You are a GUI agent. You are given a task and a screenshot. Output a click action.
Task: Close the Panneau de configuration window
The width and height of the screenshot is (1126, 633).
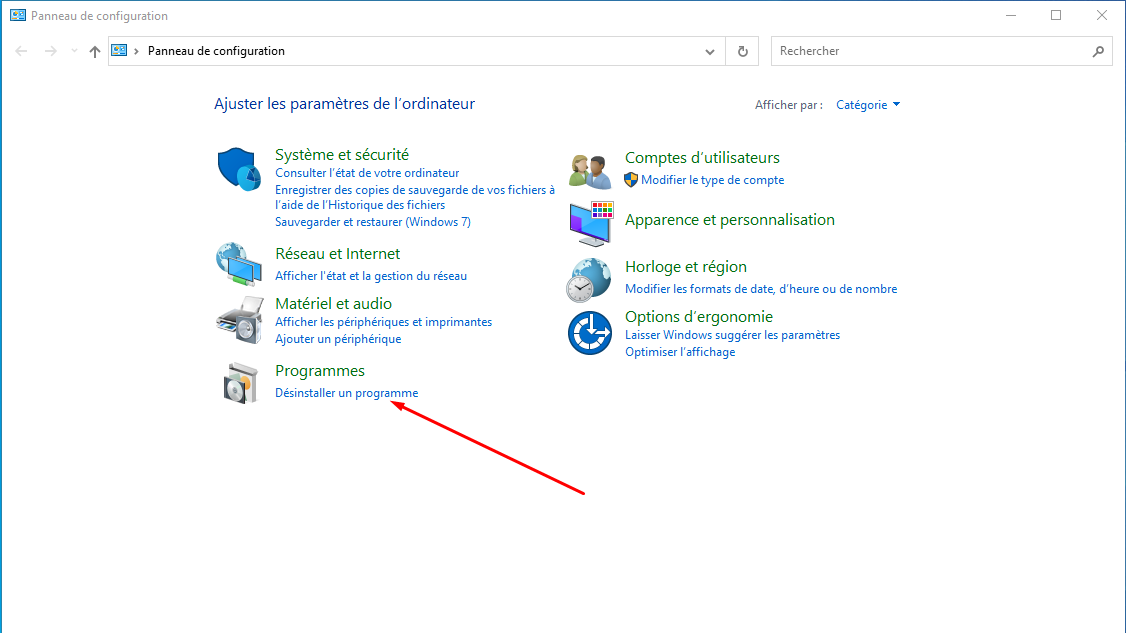1102,15
